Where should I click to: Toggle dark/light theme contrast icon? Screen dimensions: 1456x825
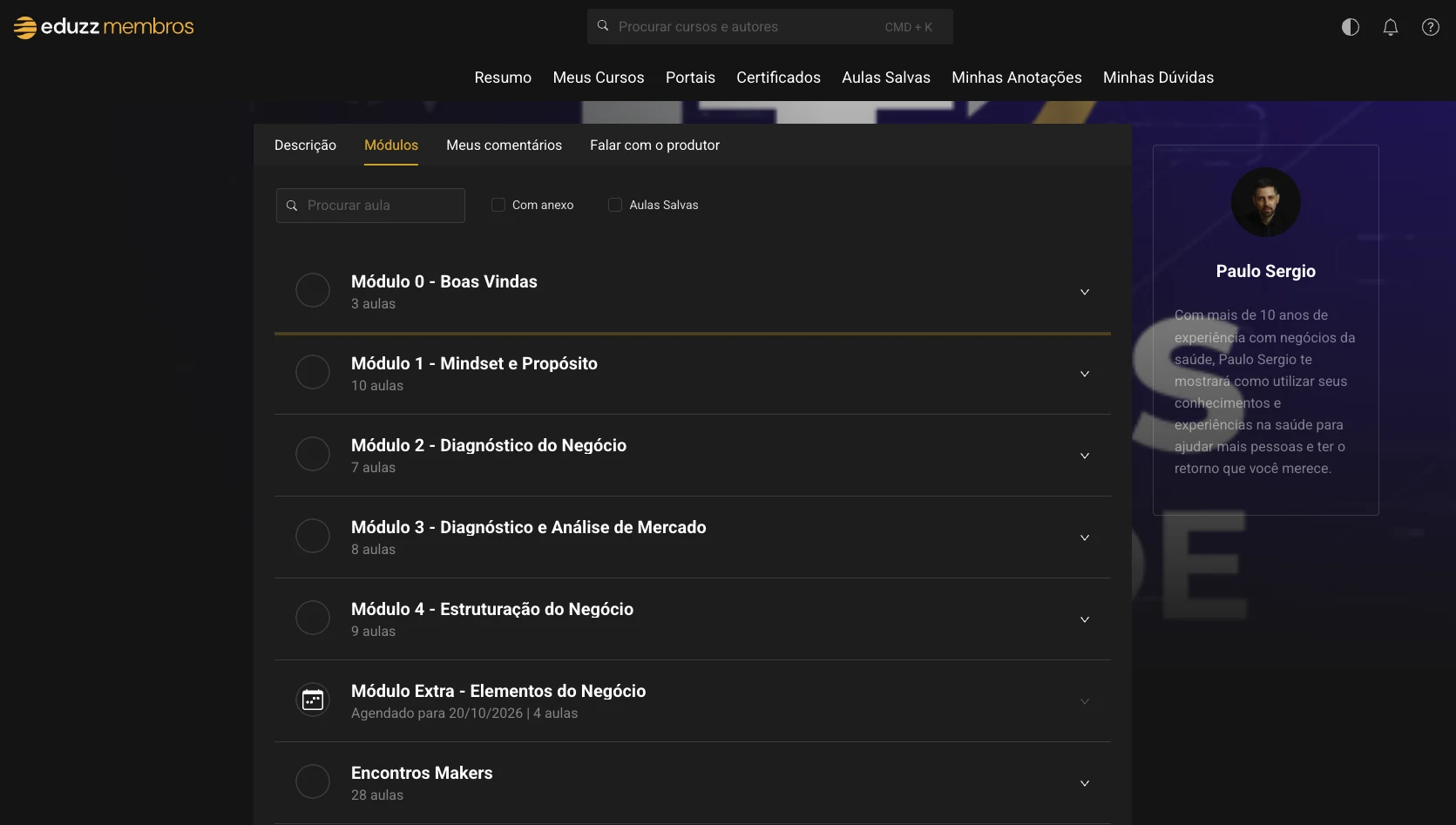pyautogui.click(x=1351, y=27)
